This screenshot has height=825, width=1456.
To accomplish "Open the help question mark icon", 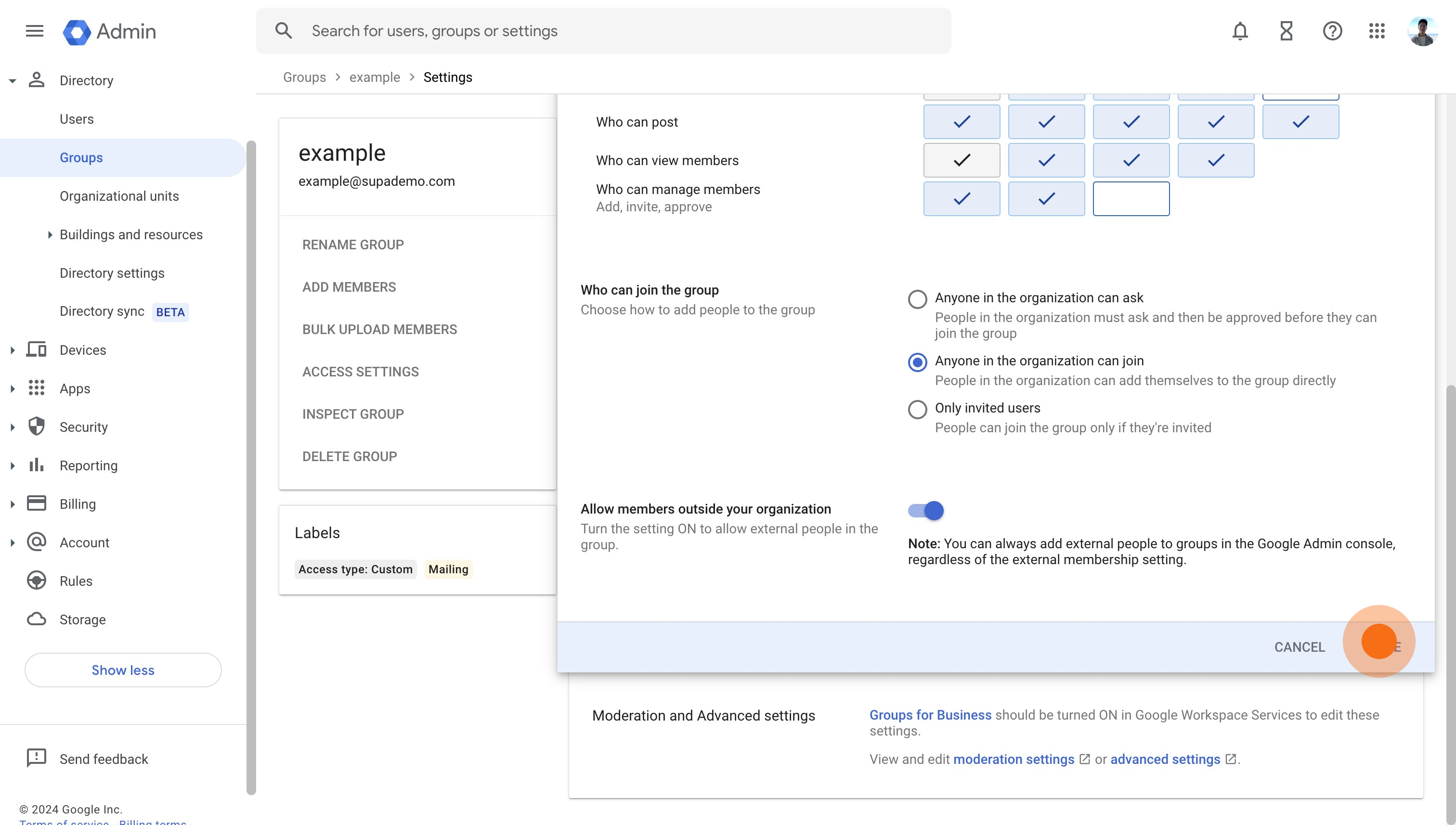I will pyautogui.click(x=1332, y=31).
